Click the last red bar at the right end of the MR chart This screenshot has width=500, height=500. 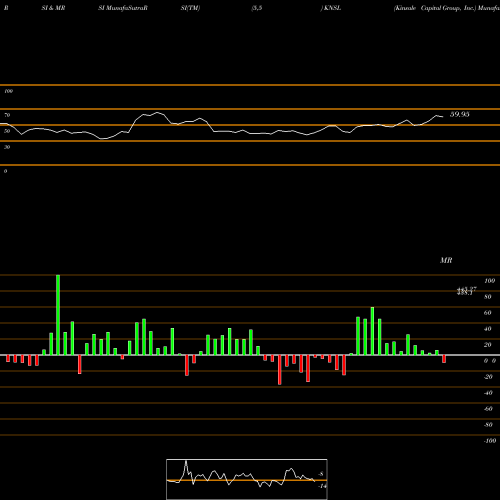point(444,359)
